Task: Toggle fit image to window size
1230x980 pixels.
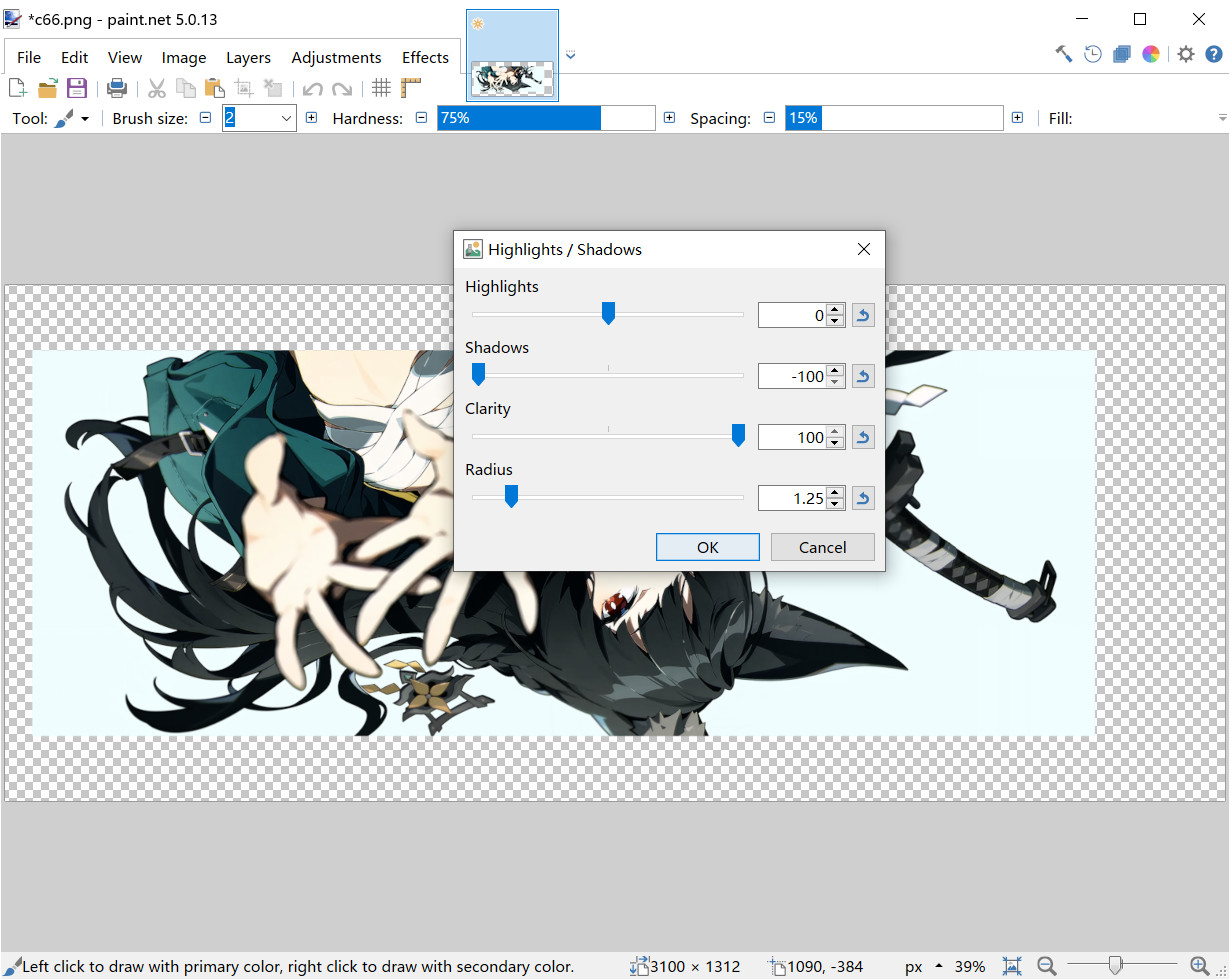Action: (x=1012, y=966)
